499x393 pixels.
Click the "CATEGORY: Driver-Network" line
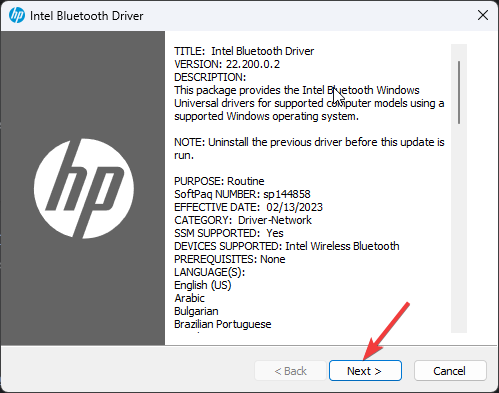click(243, 220)
